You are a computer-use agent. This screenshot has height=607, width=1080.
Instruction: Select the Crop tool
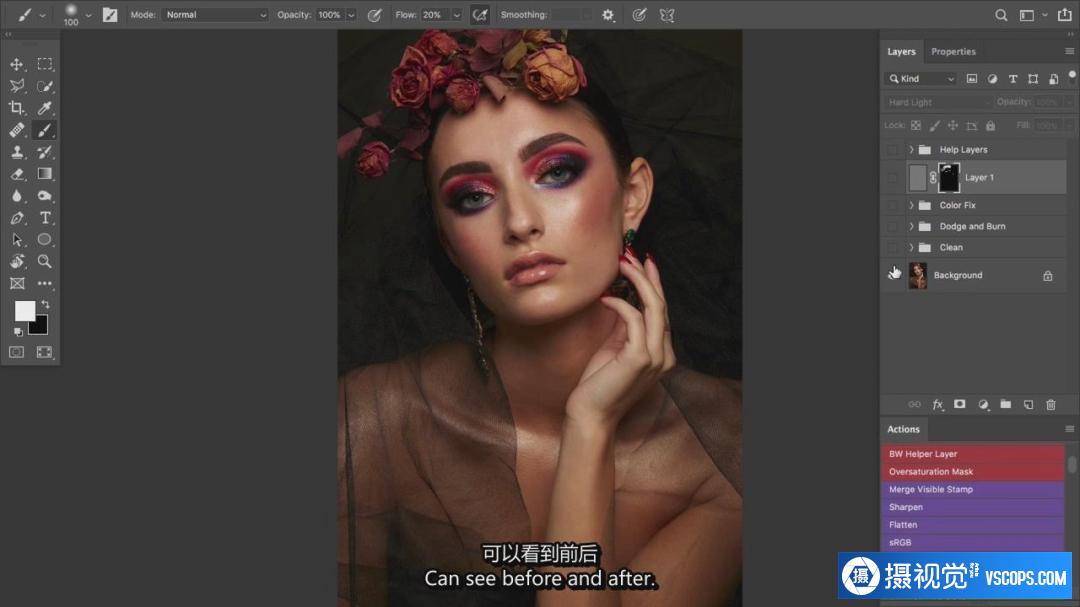(x=17, y=108)
